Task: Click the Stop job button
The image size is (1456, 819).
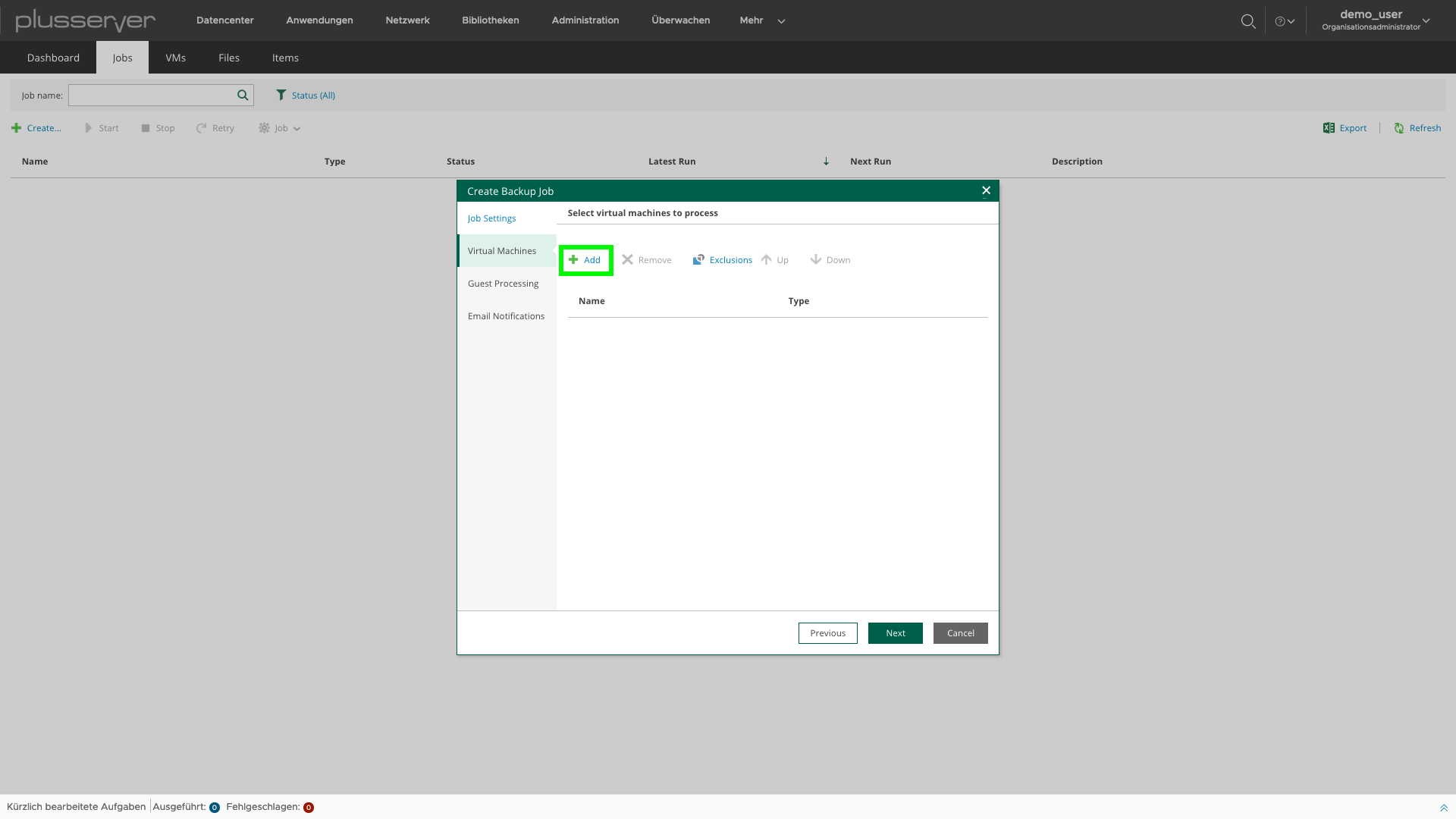Action: (158, 128)
